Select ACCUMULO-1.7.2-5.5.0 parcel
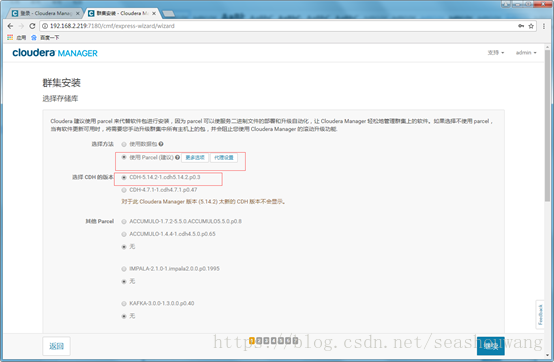The width and height of the screenshot is (554, 362). click(124, 221)
